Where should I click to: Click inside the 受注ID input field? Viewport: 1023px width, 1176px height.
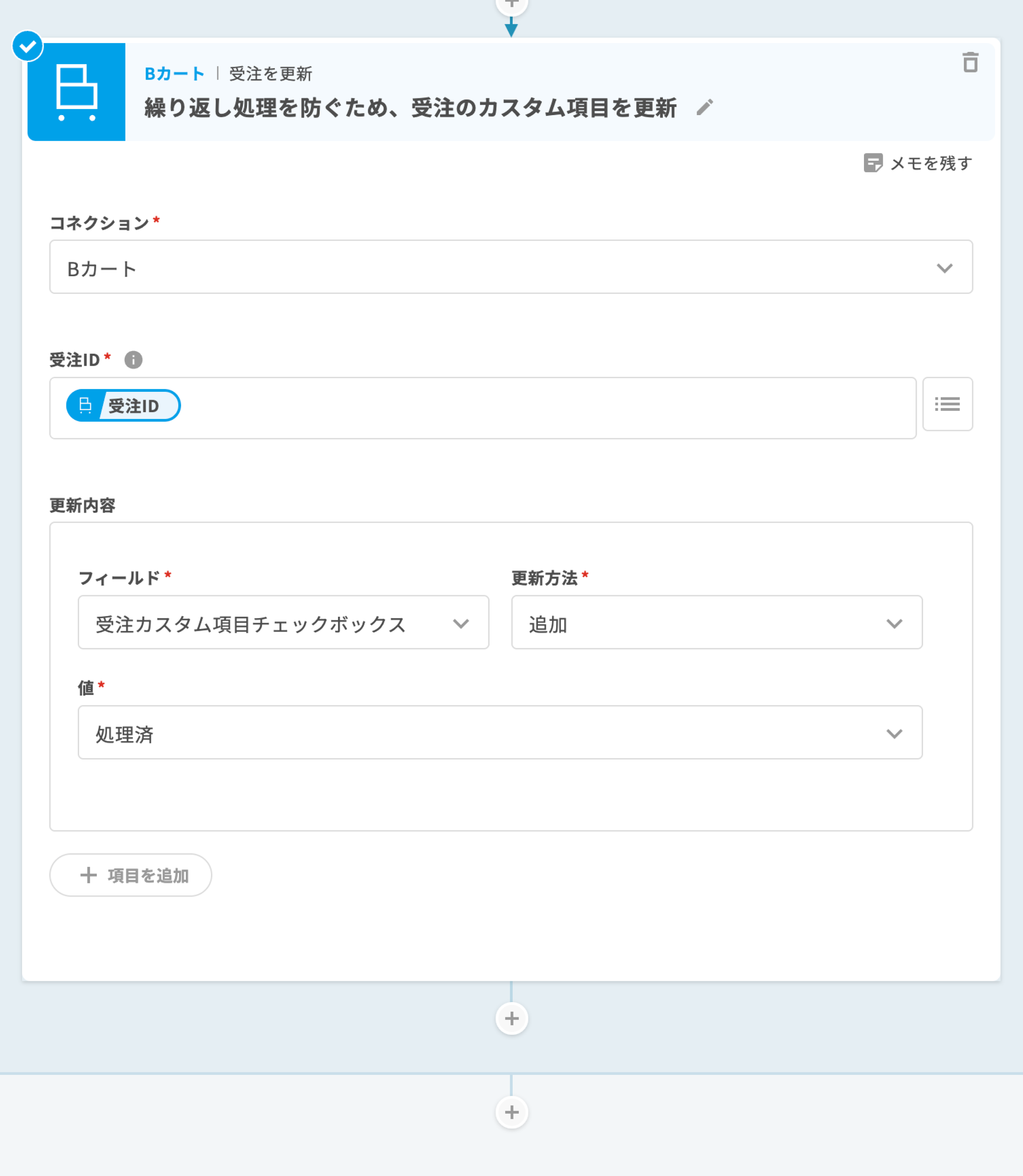[514, 408]
